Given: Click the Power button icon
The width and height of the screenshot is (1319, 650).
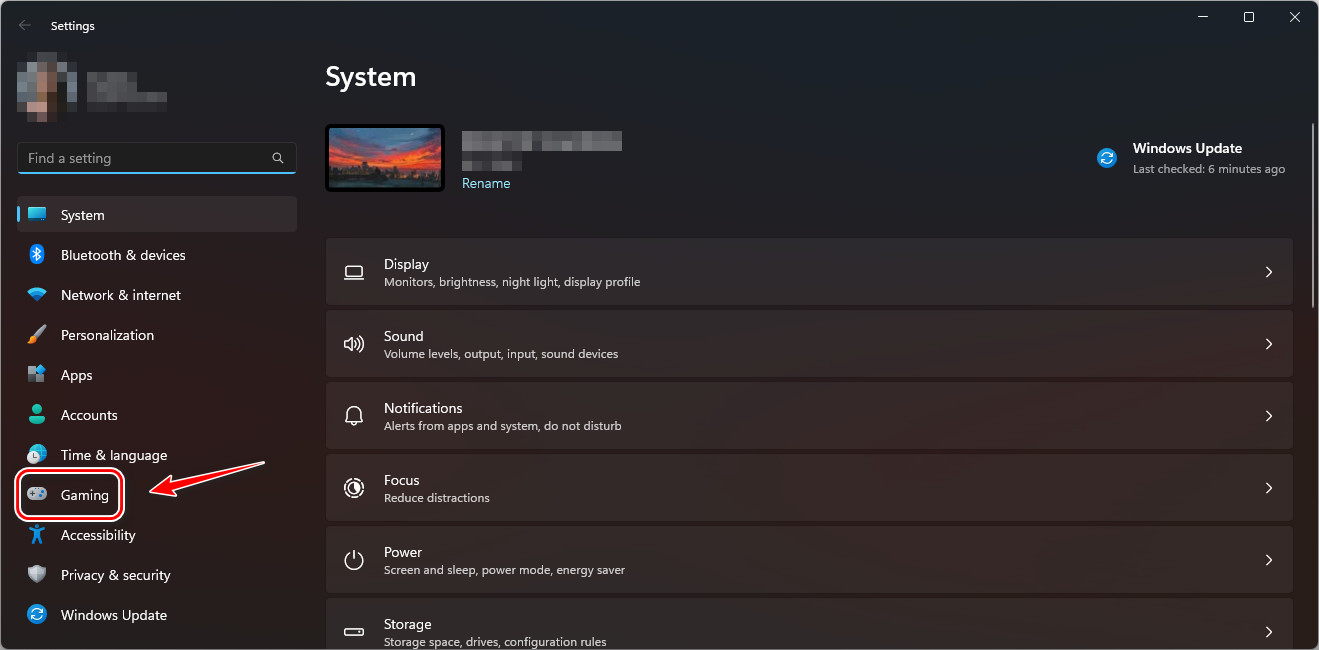Looking at the screenshot, I should pos(354,560).
